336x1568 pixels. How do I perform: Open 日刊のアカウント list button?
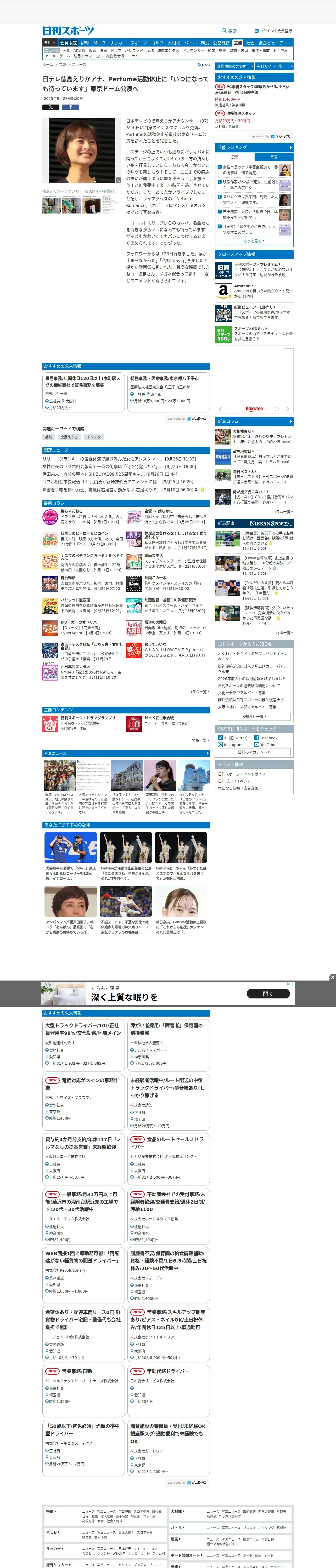pos(254,752)
